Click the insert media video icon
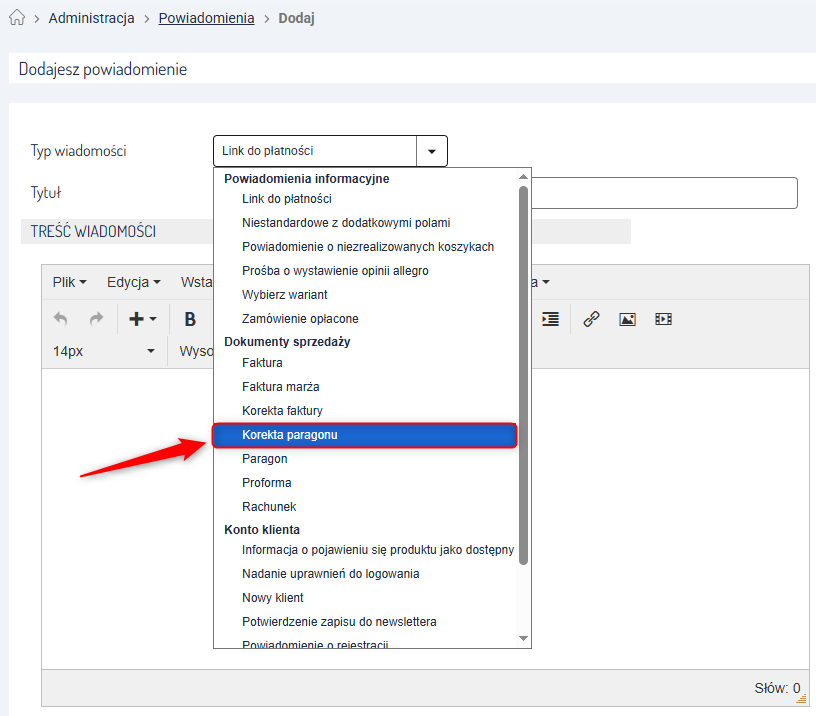This screenshot has height=716, width=816. pyautogui.click(x=663, y=319)
